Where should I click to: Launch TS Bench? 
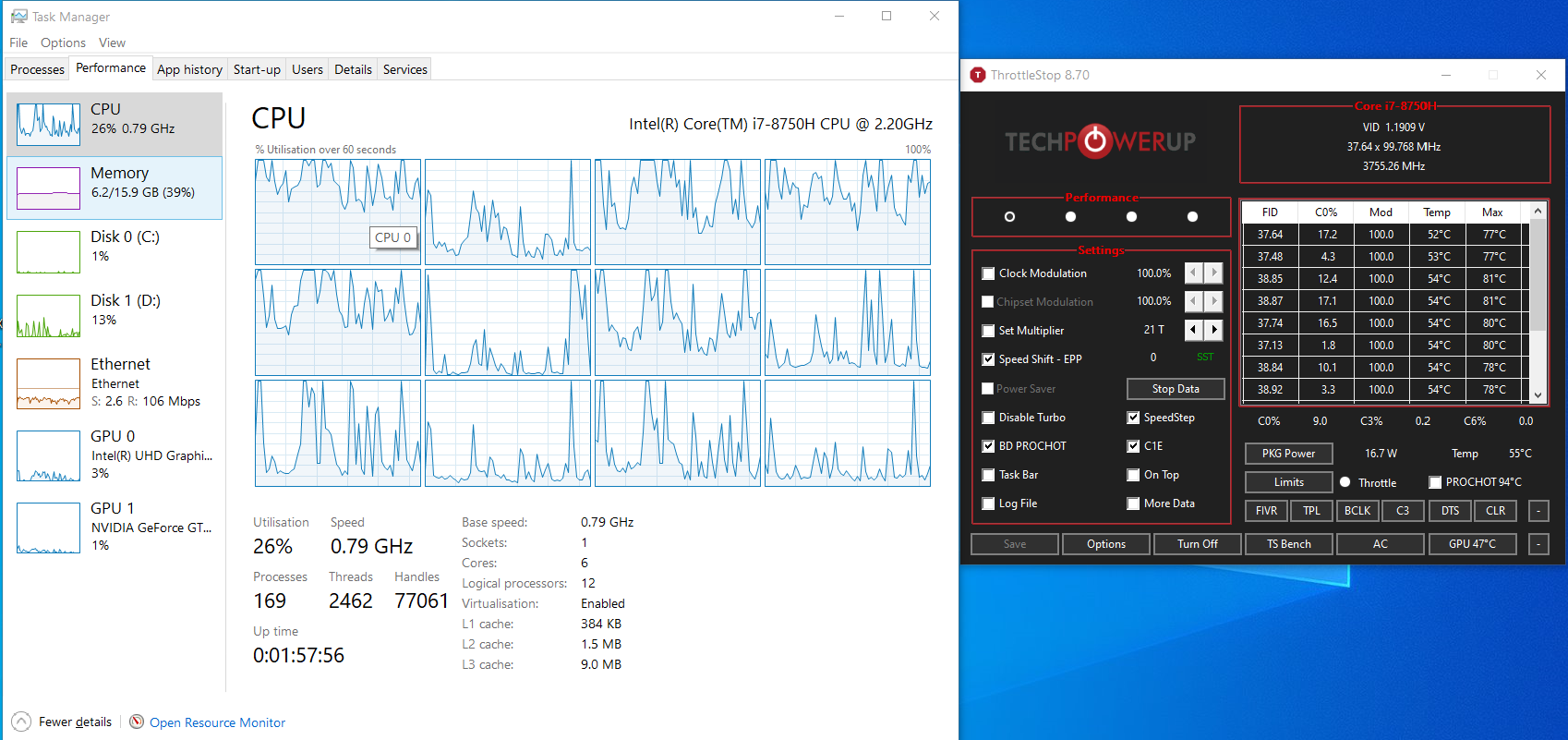(1288, 544)
